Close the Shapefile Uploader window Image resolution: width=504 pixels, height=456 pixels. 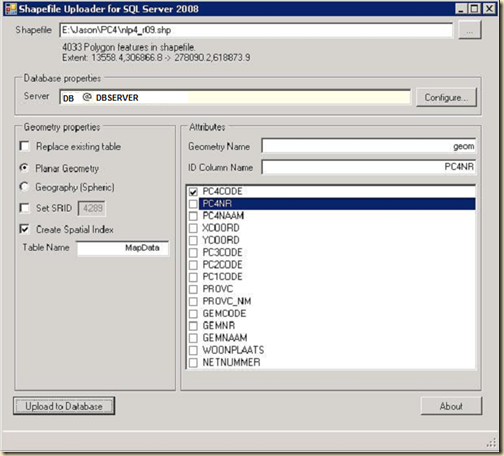pyautogui.click(x=489, y=9)
